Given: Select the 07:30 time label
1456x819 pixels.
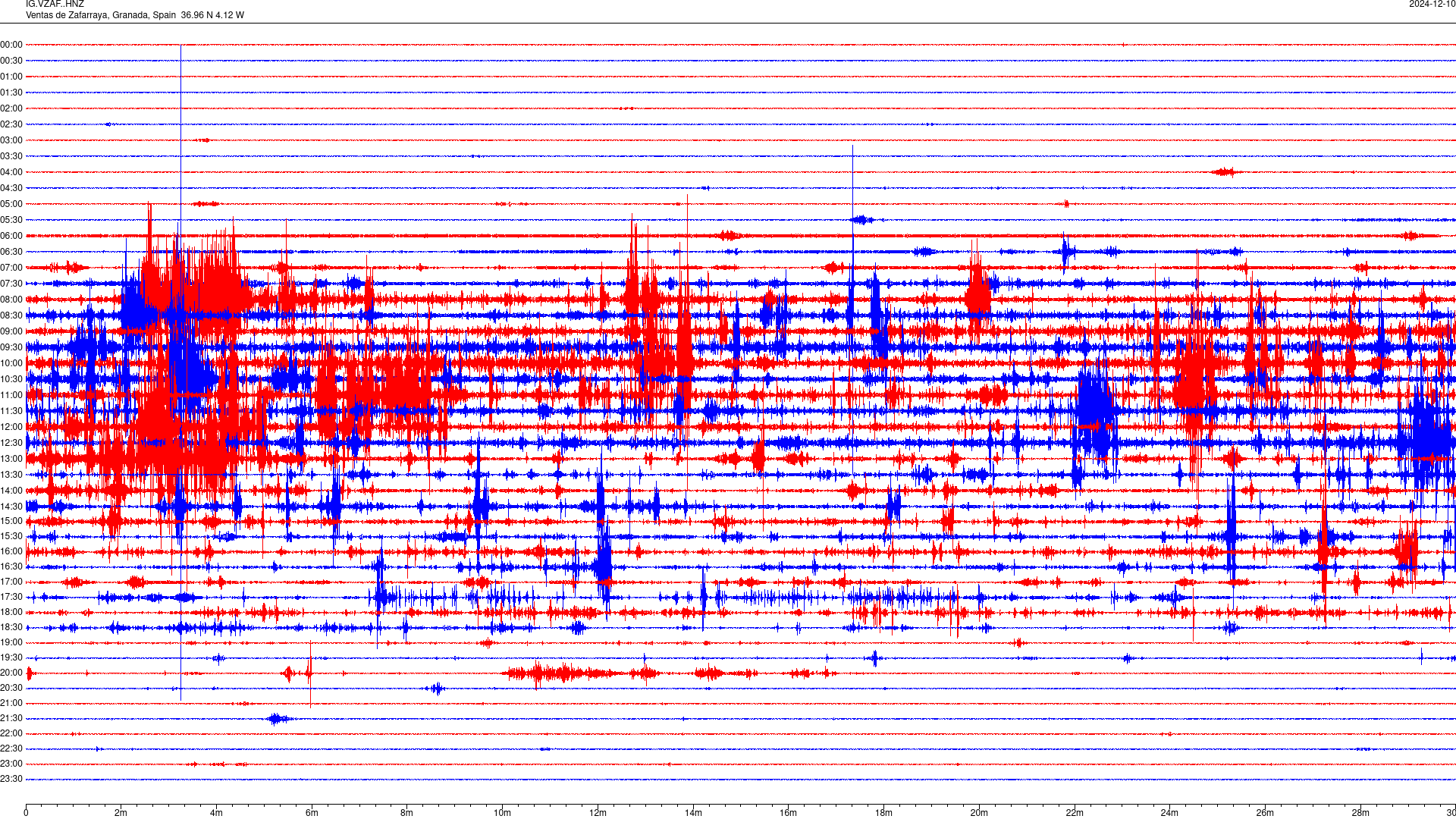Looking at the screenshot, I should point(11,284).
